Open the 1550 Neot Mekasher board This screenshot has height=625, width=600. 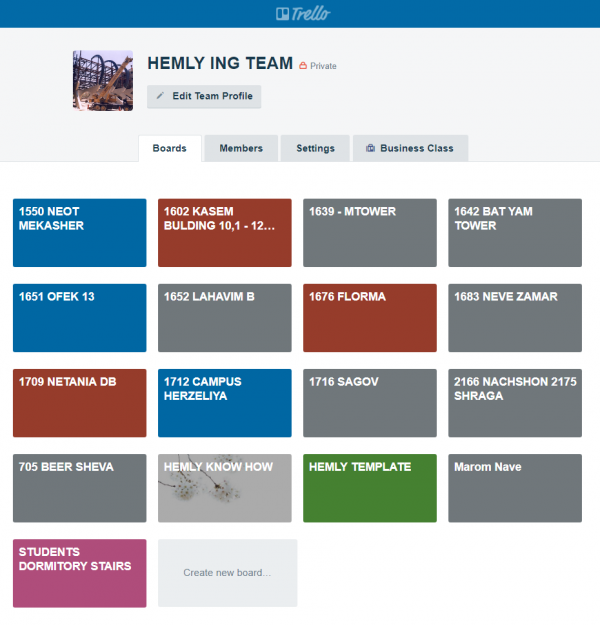point(80,233)
